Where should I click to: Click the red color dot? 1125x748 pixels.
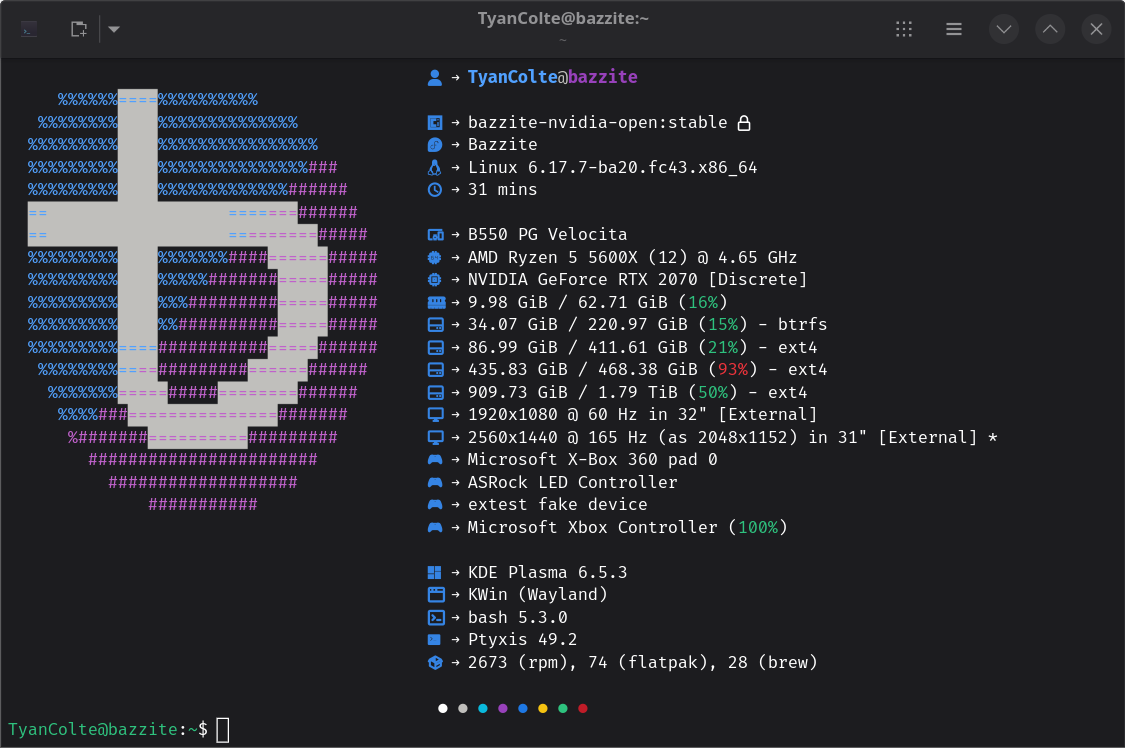tap(583, 709)
